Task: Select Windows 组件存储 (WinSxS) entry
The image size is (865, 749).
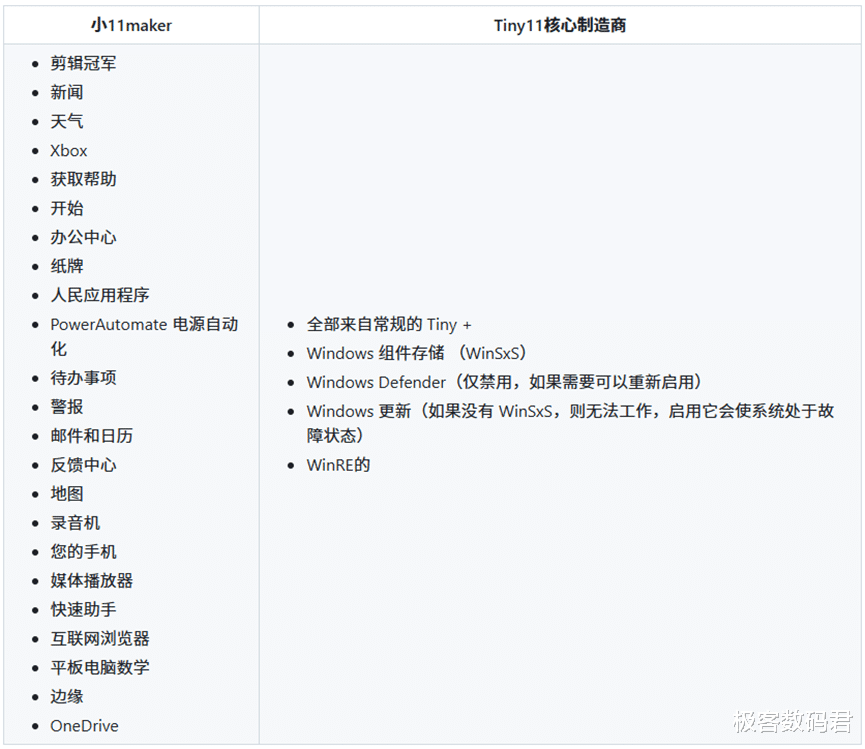Action: pos(417,353)
